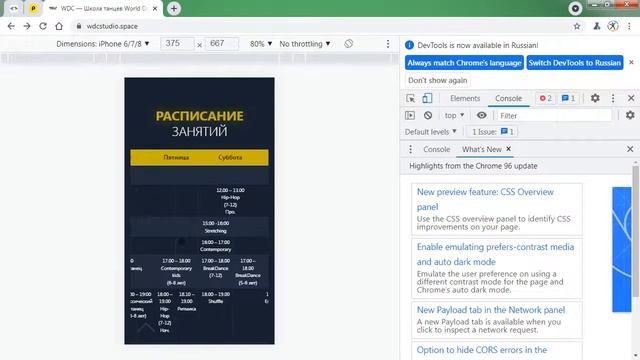Open Enable emulating prefers-contrast media link
Viewport: 640px width, 360px height.
click(495, 254)
